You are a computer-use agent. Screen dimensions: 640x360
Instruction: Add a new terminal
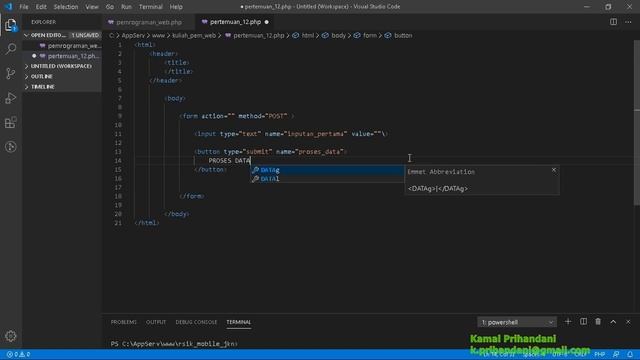568,322
